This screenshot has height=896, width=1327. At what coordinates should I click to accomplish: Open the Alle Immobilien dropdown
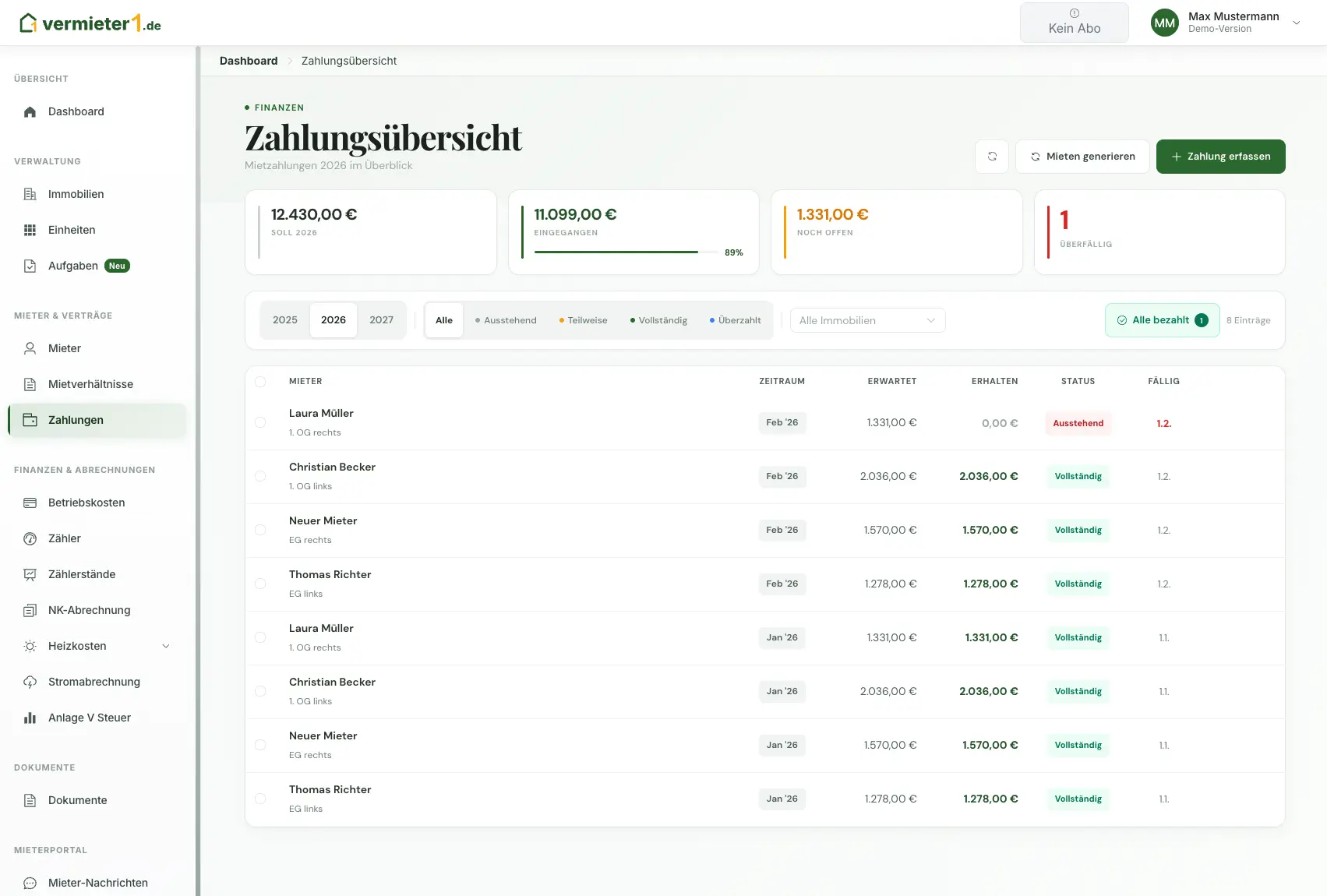coord(867,320)
